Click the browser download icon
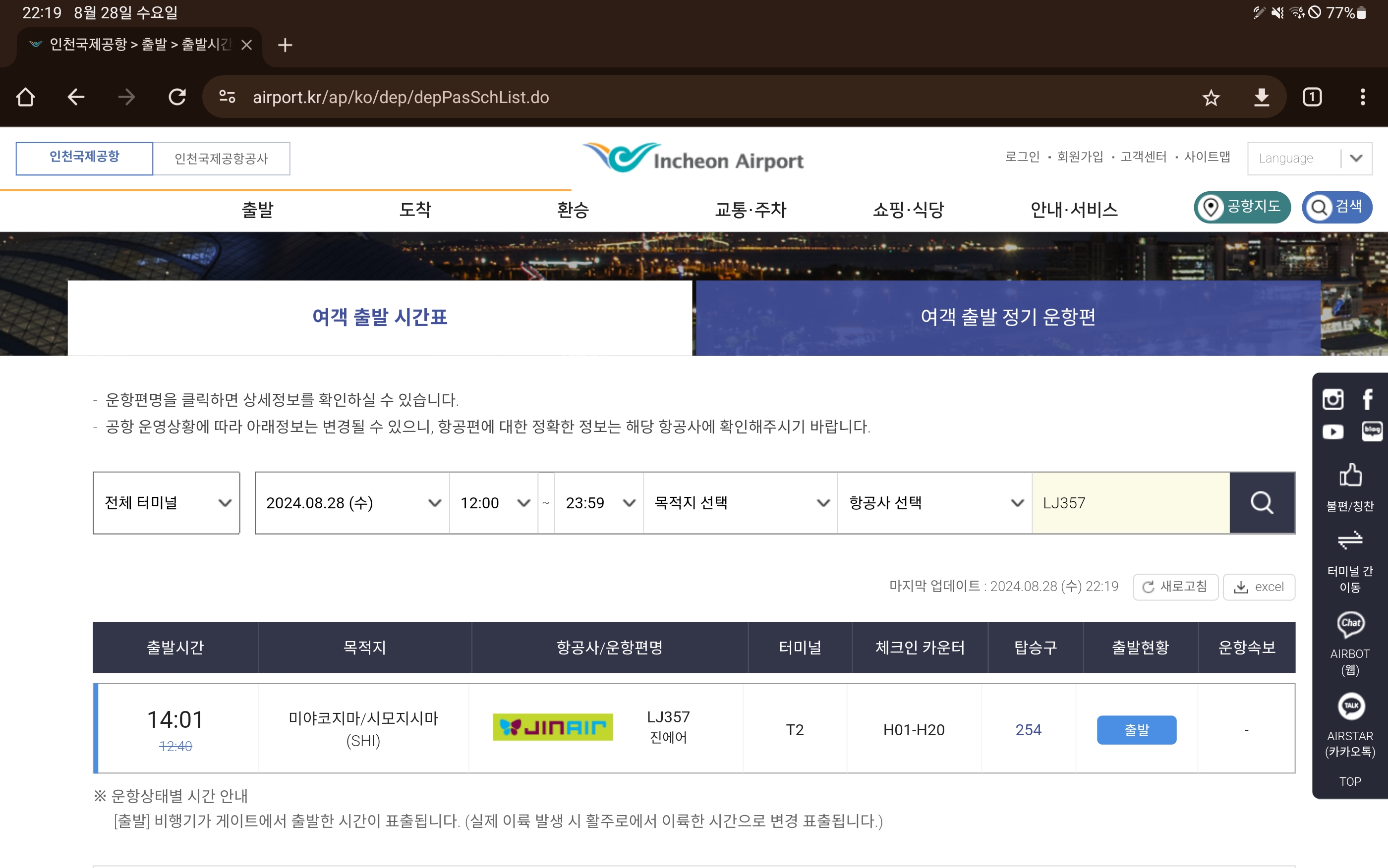The height and width of the screenshot is (868, 1388). point(1261,97)
